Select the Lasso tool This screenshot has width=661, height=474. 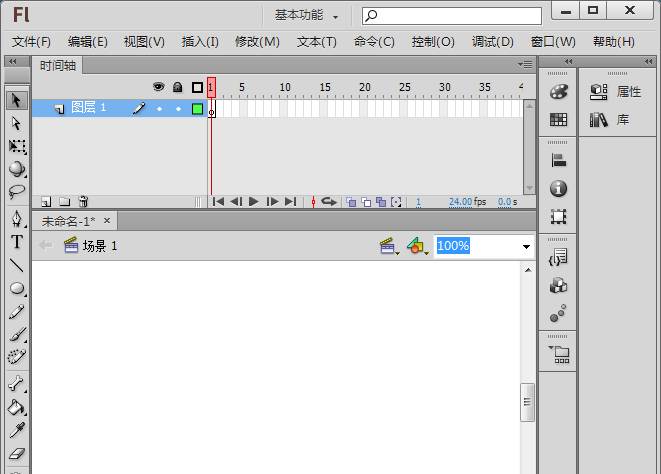[17, 191]
